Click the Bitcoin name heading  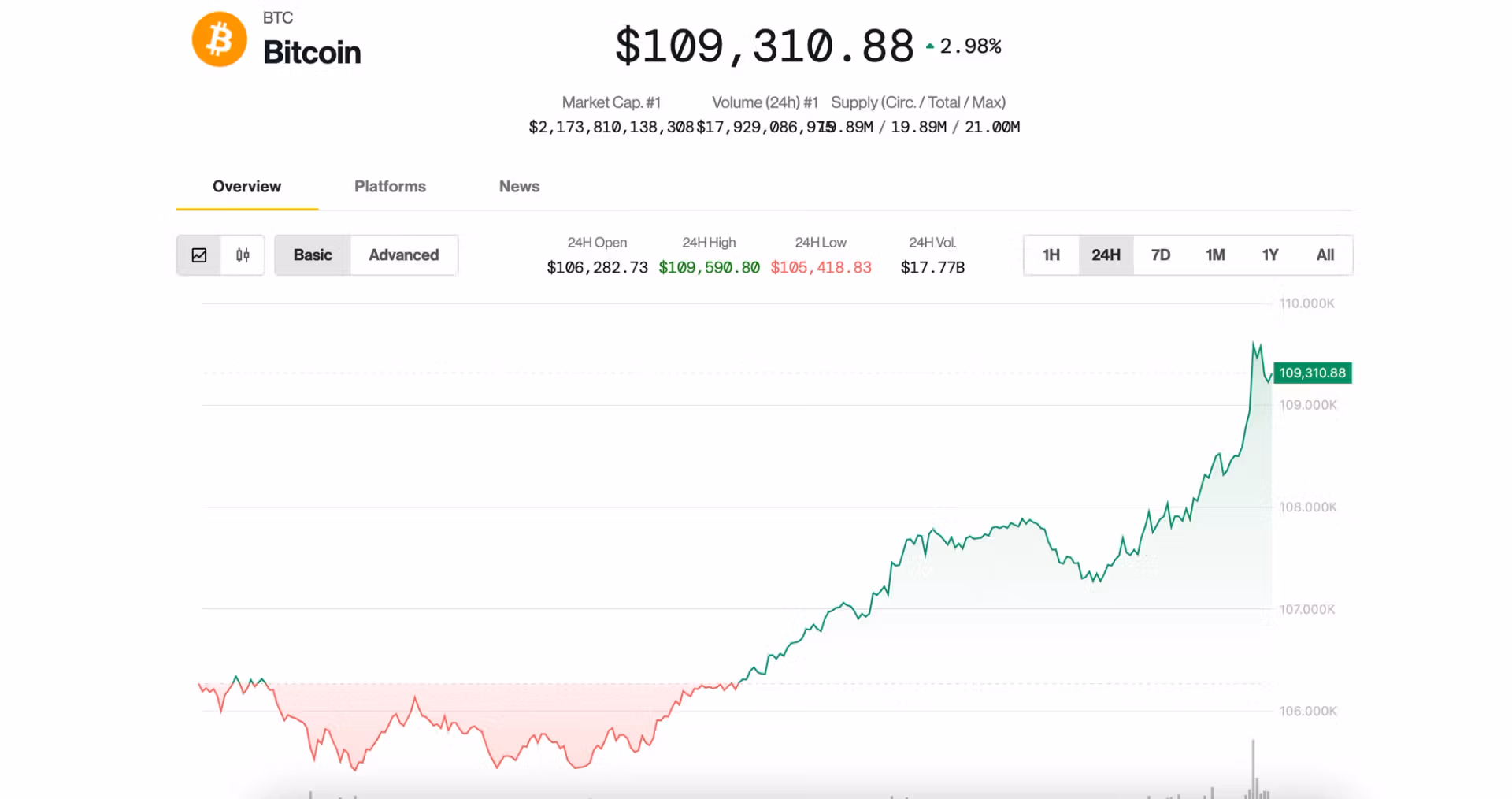pyautogui.click(x=312, y=53)
